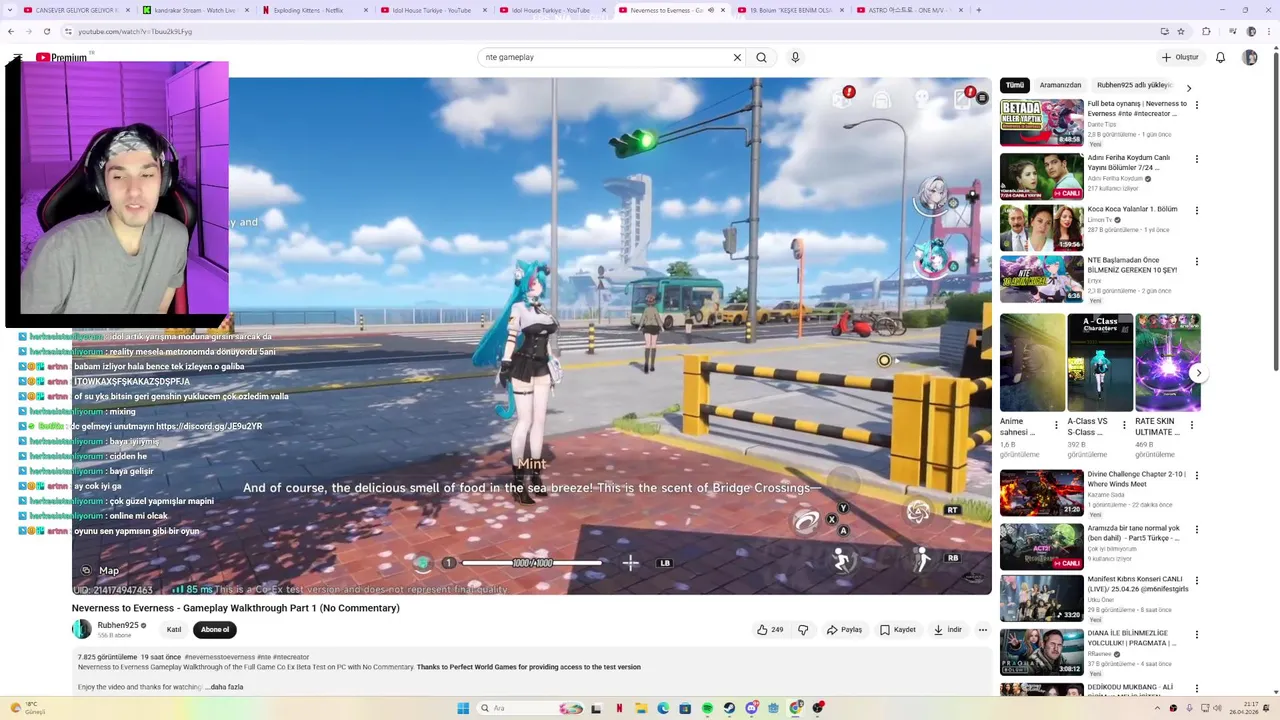The width and height of the screenshot is (1280, 720).
Task: Open options for Full beta oynanış video
Action: (x=1196, y=105)
